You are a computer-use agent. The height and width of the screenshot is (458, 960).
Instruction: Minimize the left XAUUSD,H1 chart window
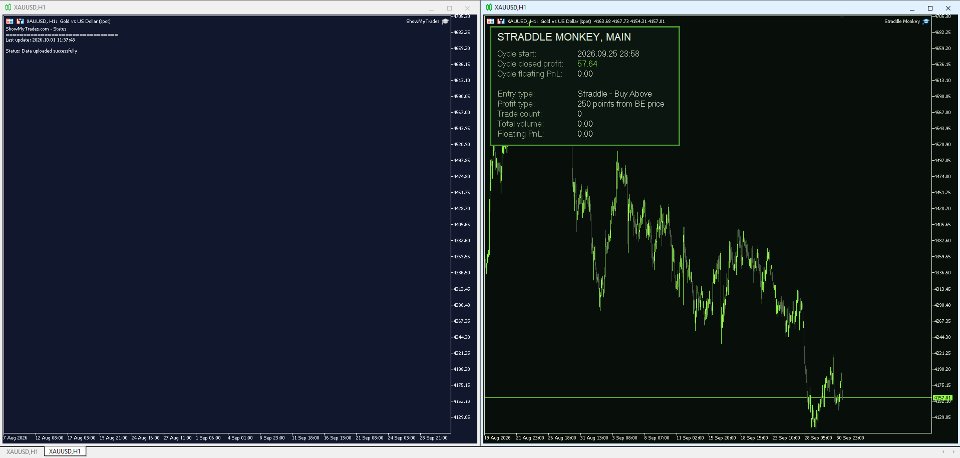click(x=432, y=8)
